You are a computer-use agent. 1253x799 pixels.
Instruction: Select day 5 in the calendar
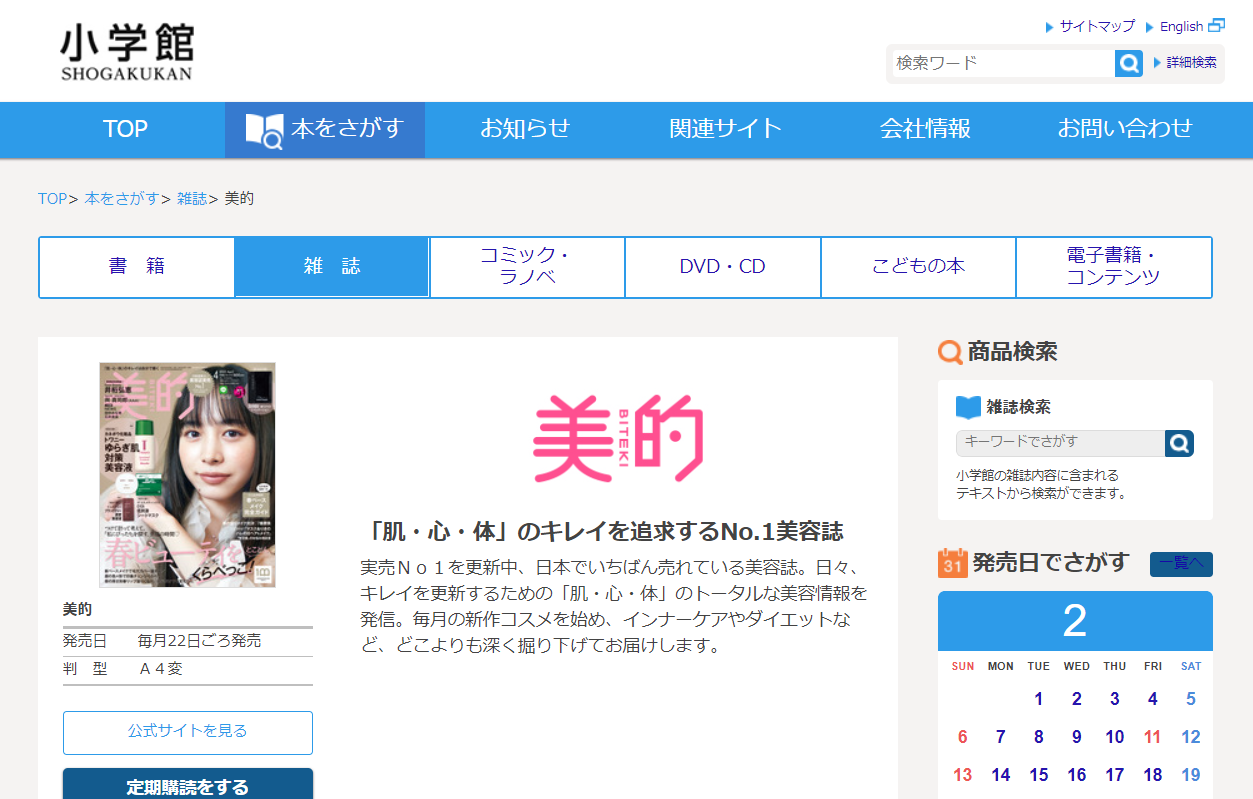tap(1191, 699)
